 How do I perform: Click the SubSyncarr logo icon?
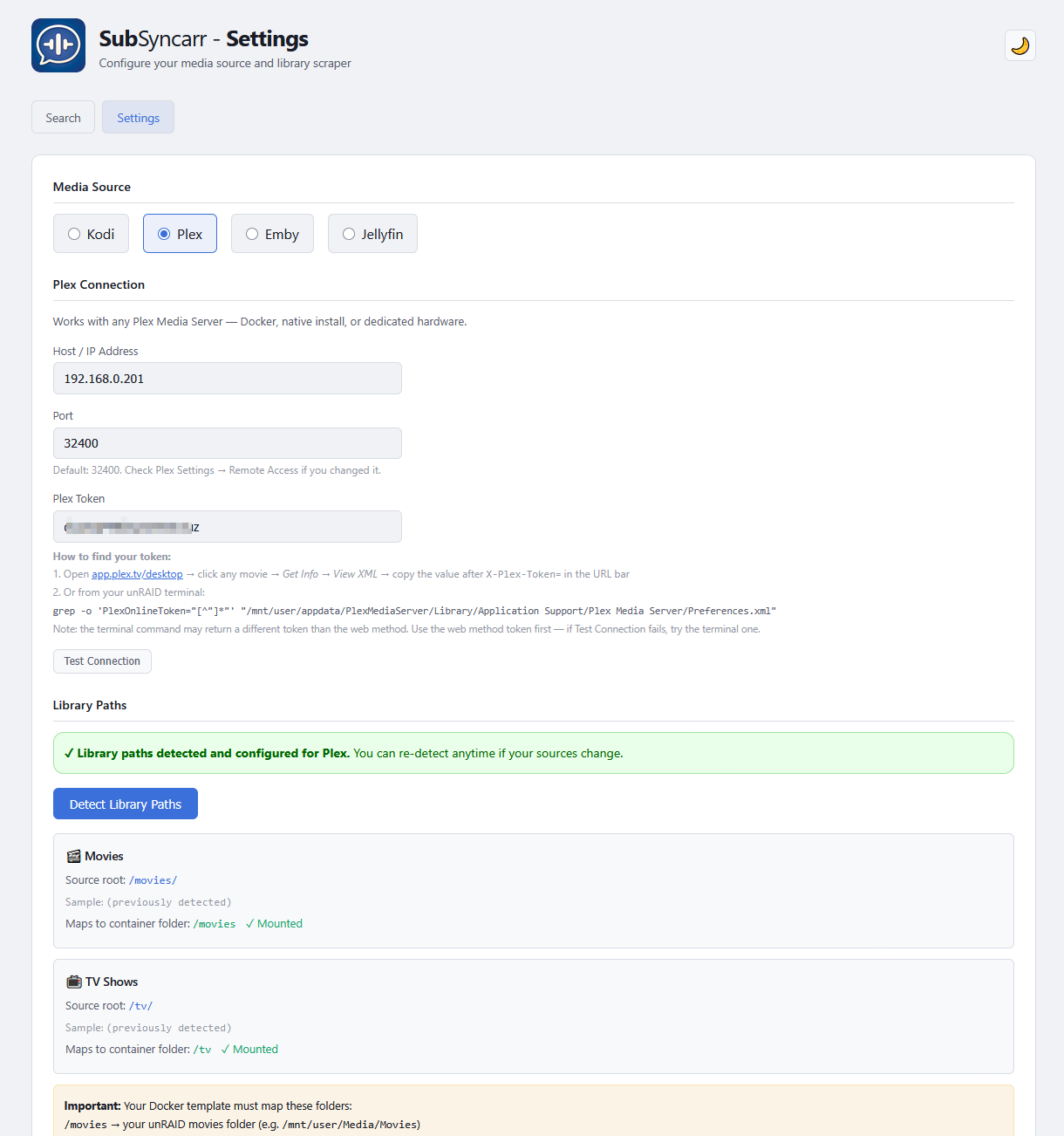click(58, 45)
